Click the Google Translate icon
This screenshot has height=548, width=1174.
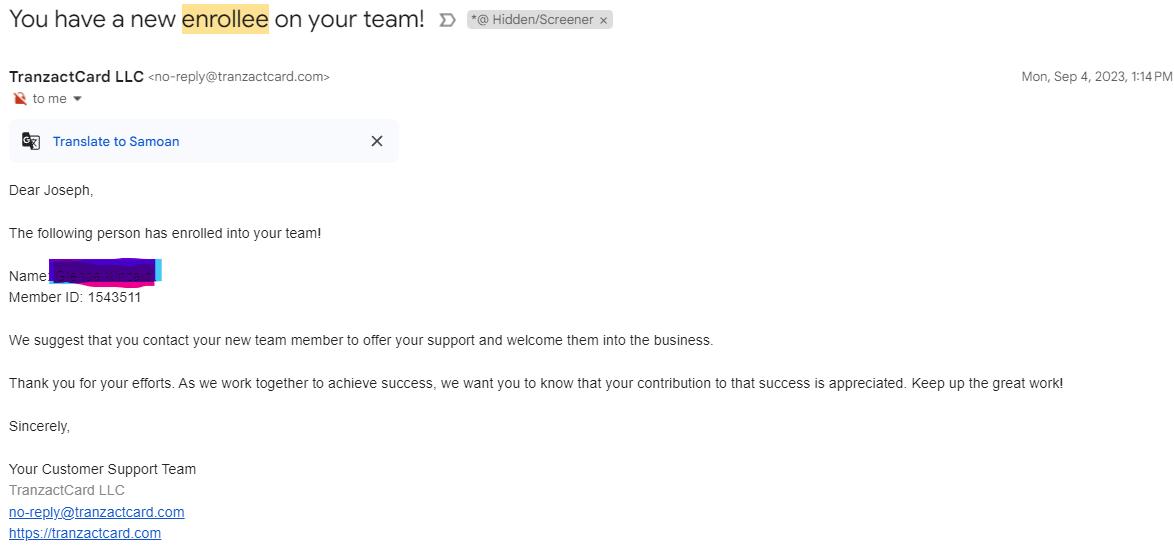(31, 141)
